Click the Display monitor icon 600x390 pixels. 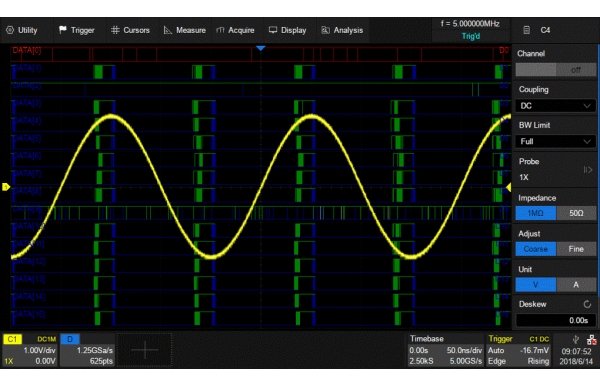click(x=273, y=30)
